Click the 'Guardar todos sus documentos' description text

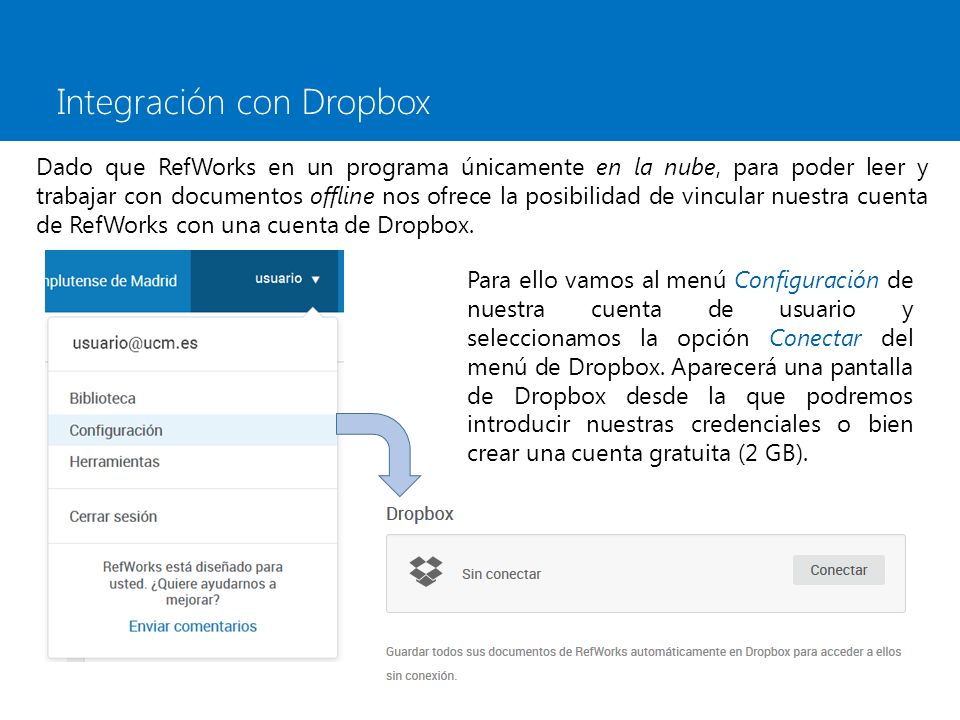[x=643, y=664]
